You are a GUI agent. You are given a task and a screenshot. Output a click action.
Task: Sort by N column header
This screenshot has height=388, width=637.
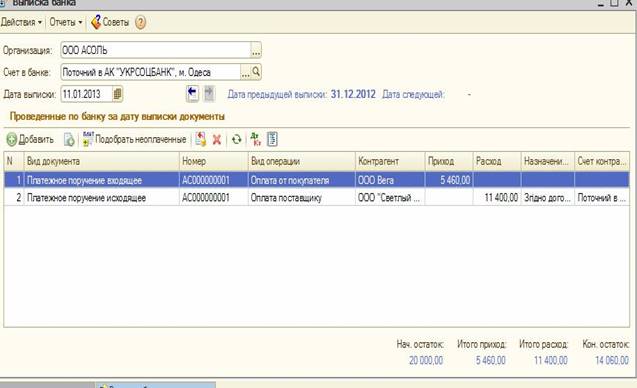[x=14, y=161]
